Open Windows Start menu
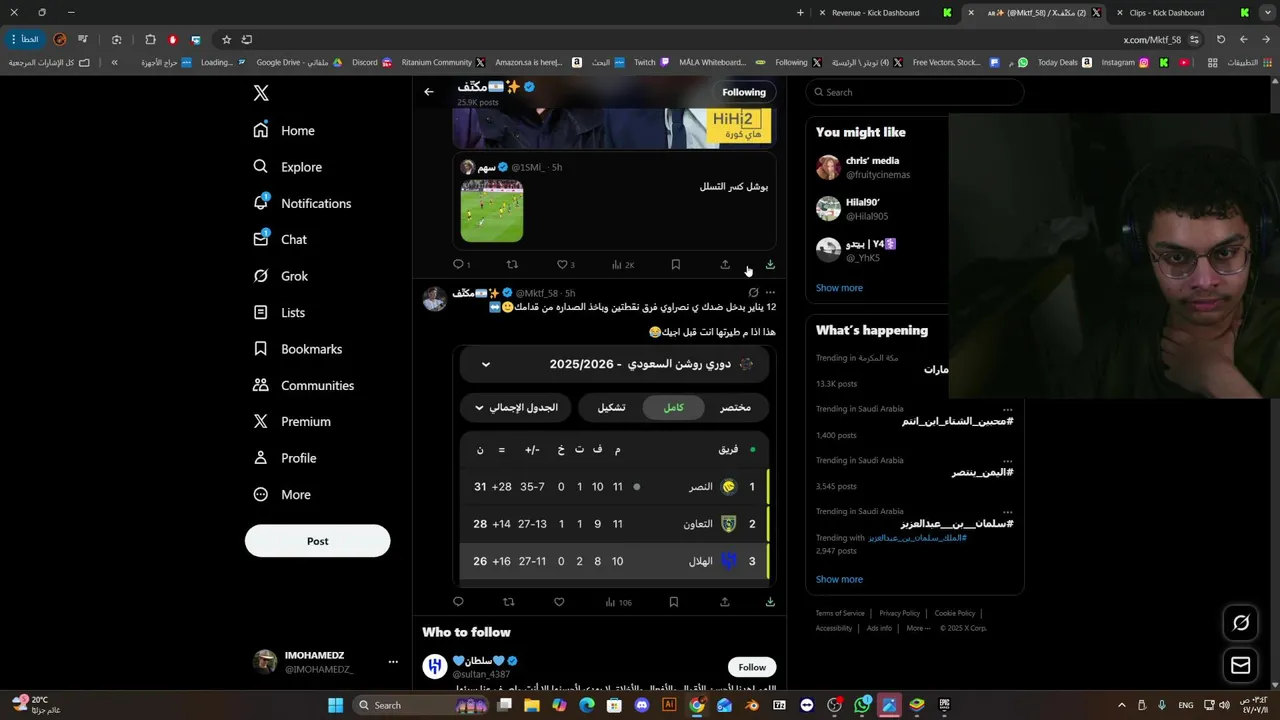Viewport: 1280px width, 720px height. tap(336, 705)
